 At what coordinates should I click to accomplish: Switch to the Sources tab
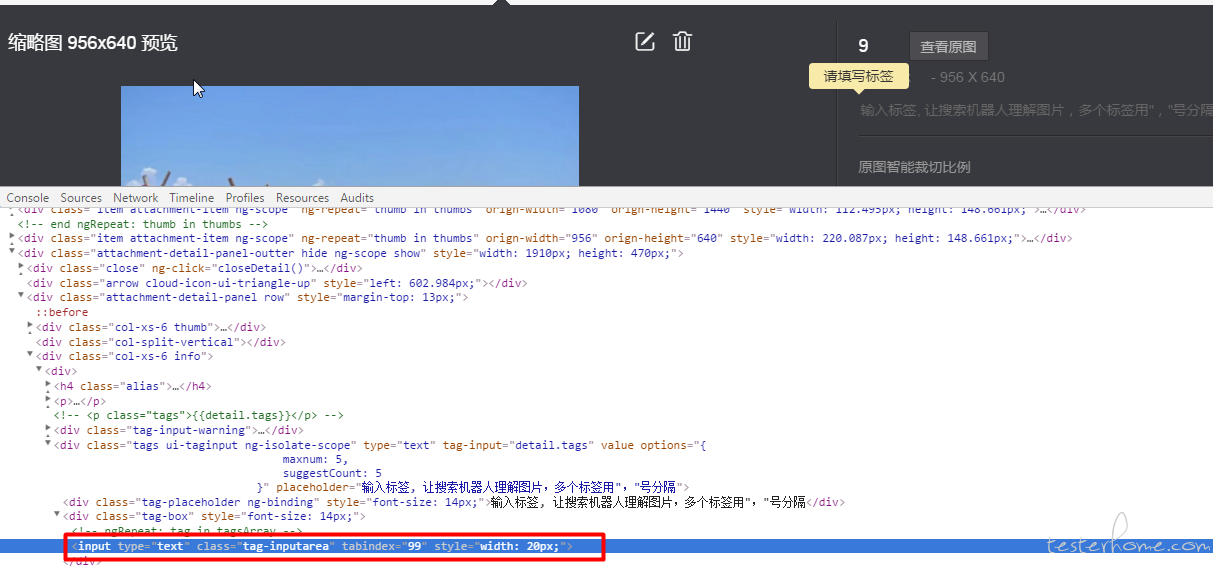pyautogui.click(x=81, y=198)
